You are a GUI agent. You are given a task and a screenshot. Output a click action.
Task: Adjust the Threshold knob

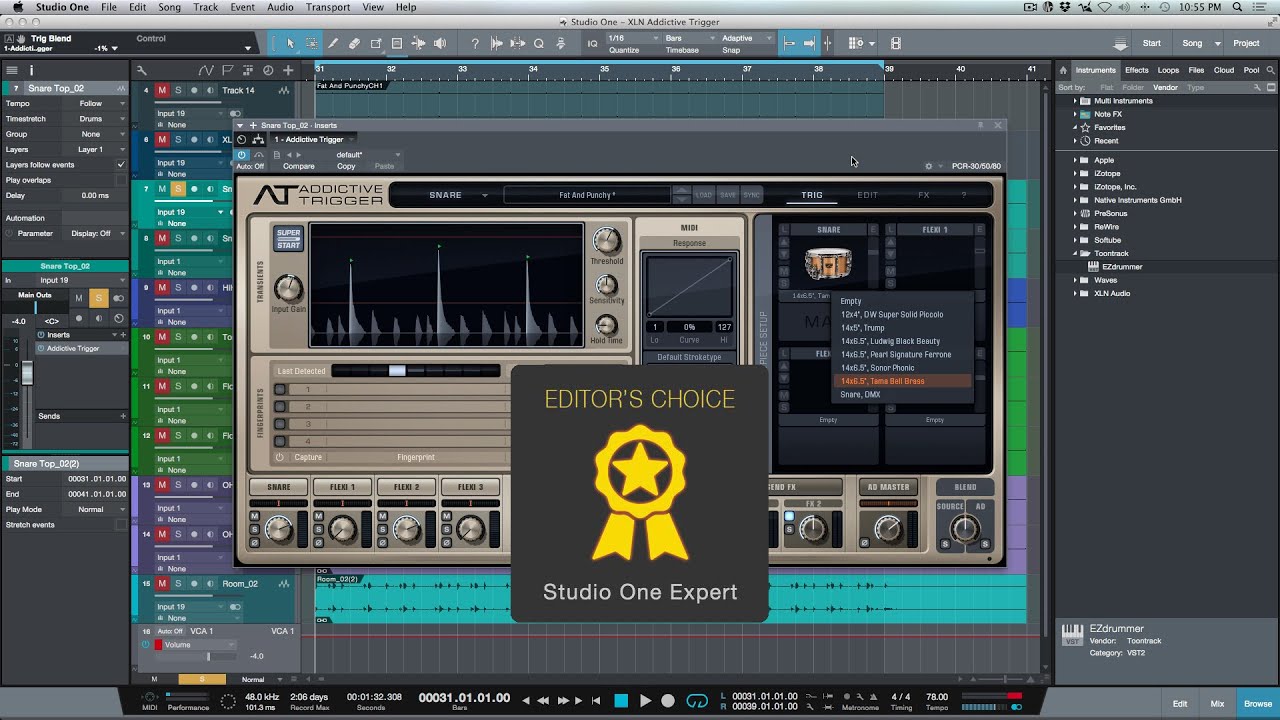pyautogui.click(x=606, y=240)
